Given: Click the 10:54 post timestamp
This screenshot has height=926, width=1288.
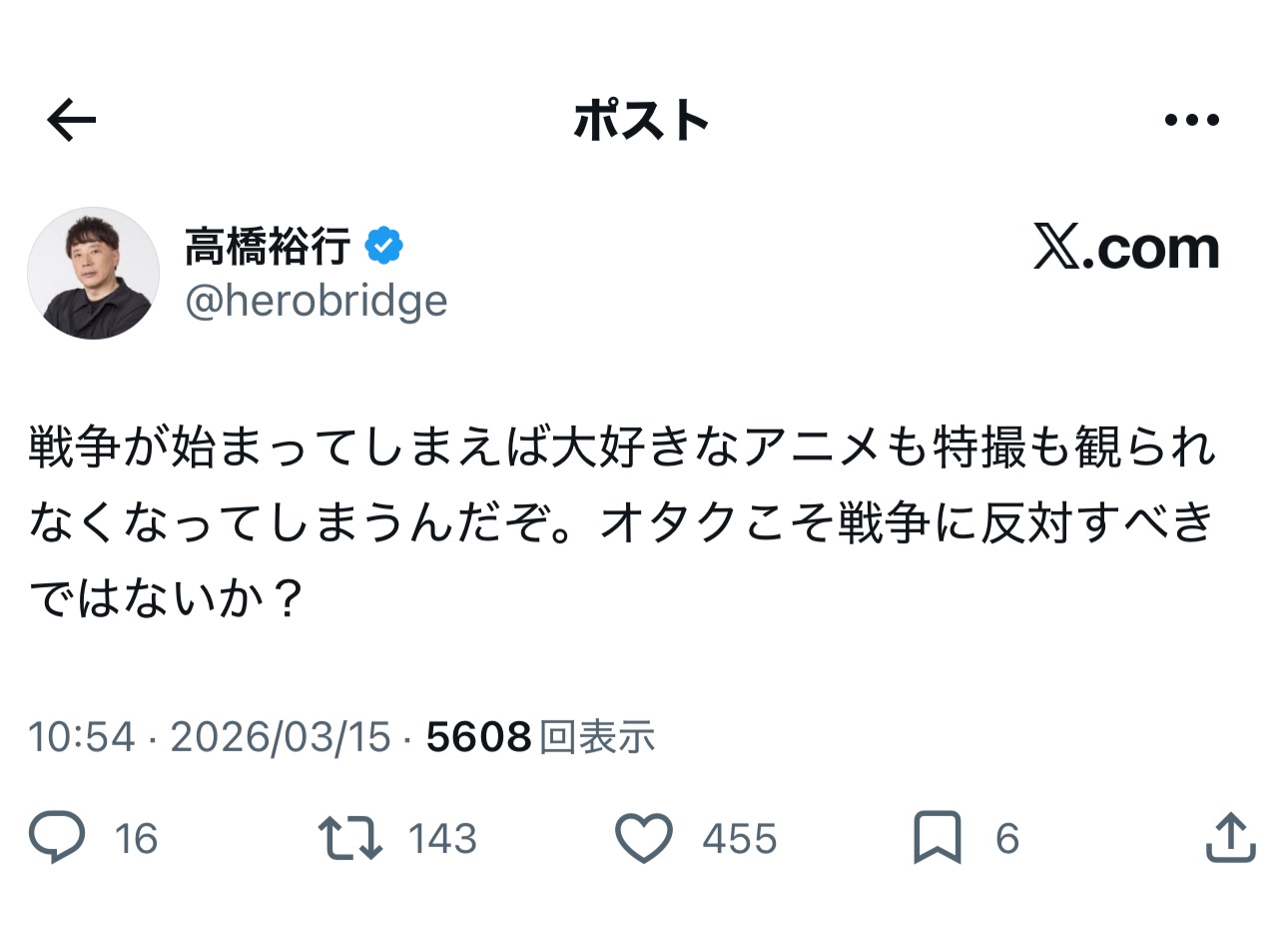Looking at the screenshot, I should click(81, 737).
